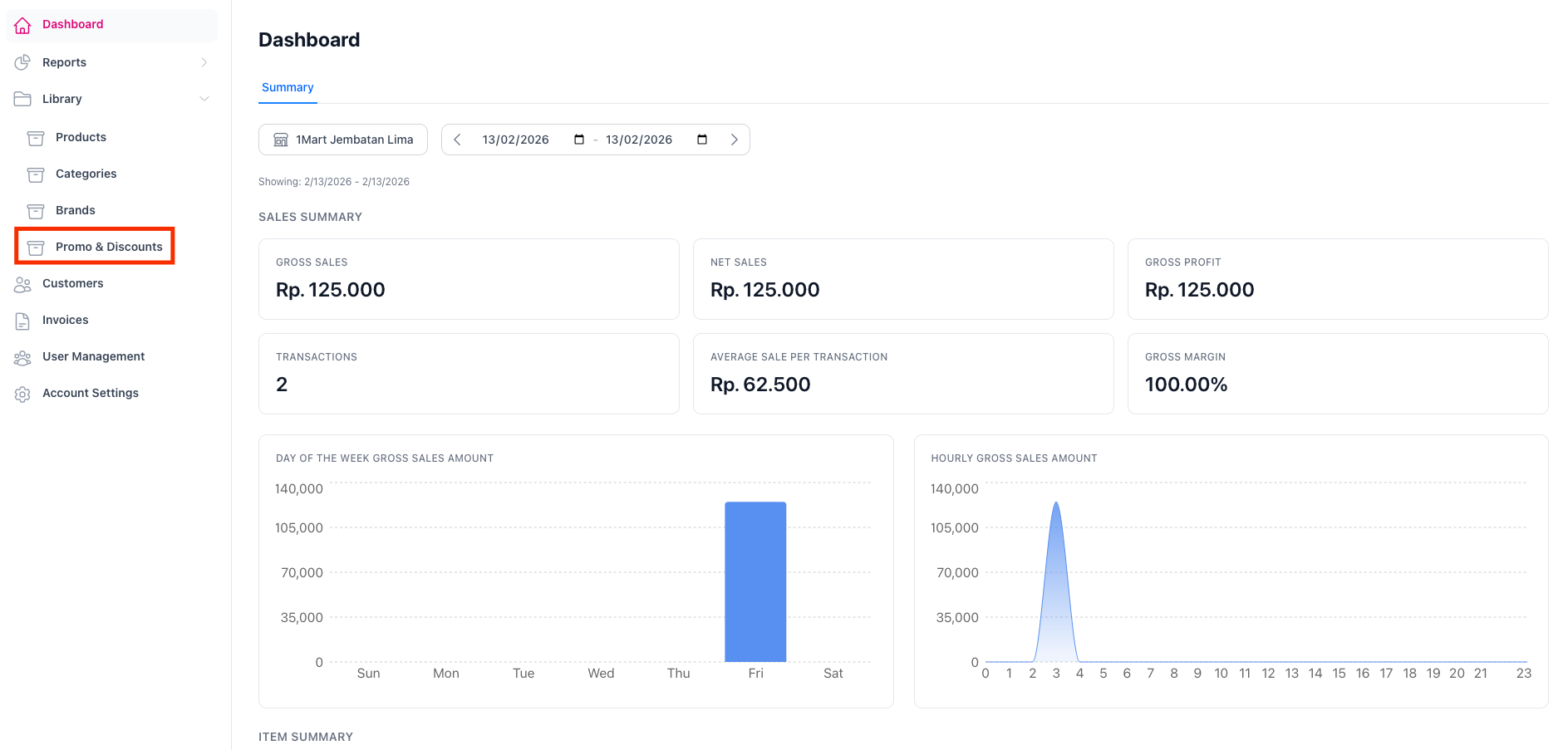Image resolution: width=1568 pixels, height=750 pixels.
Task: Click the start date 13/02/2026 field
Action: (515, 140)
